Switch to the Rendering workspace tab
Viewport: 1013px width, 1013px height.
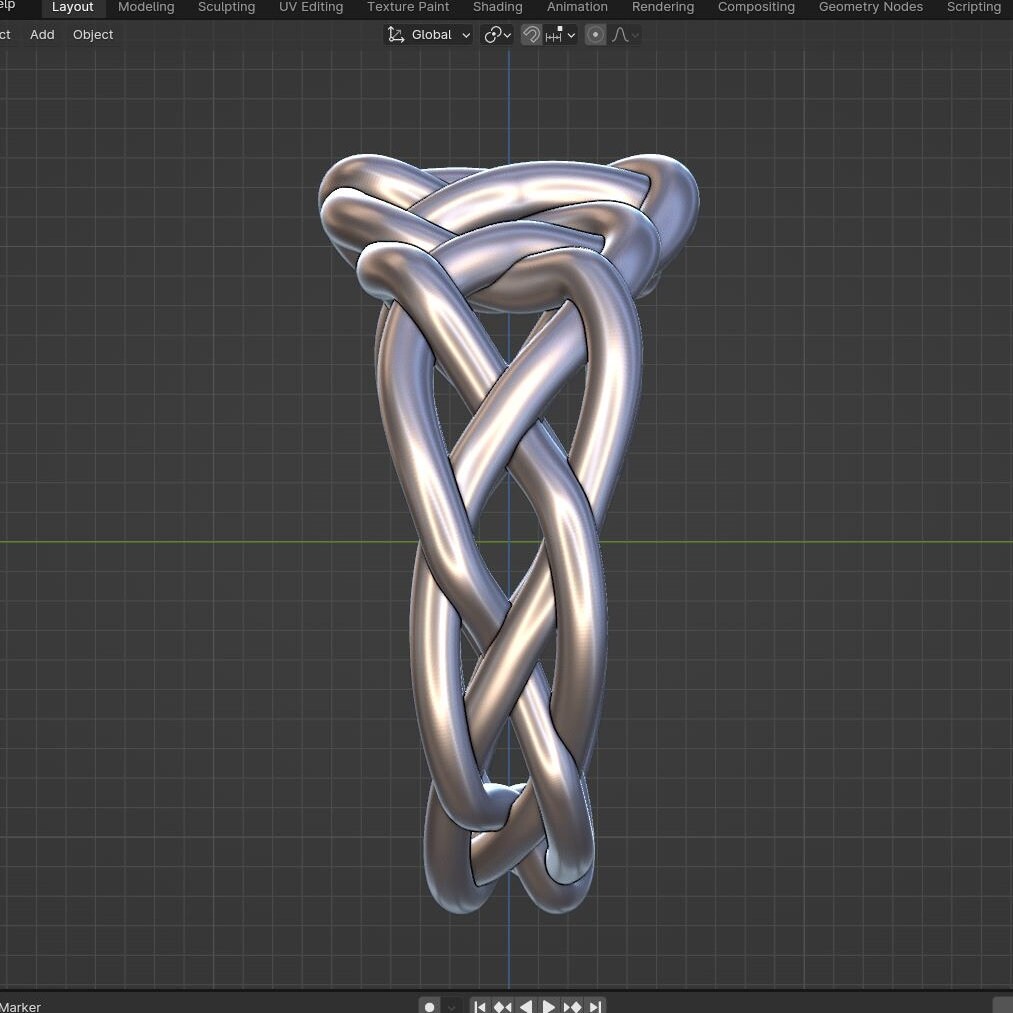pyautogui.click(x=663, y=7)
